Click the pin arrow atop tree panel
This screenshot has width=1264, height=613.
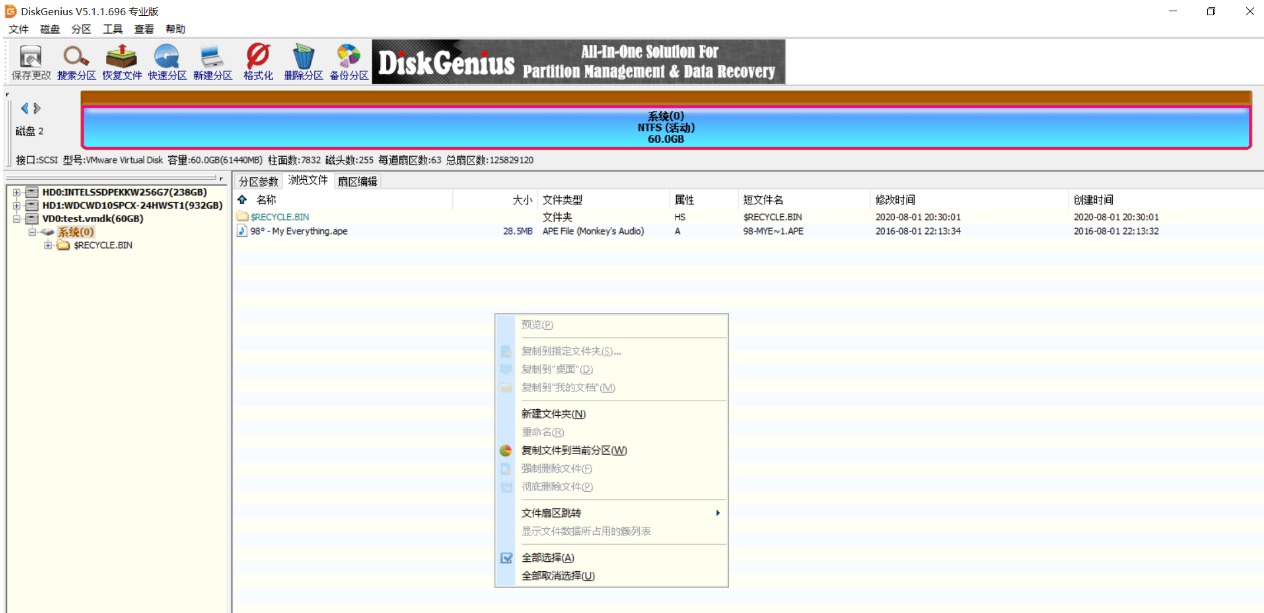click(x=221, y=178)
